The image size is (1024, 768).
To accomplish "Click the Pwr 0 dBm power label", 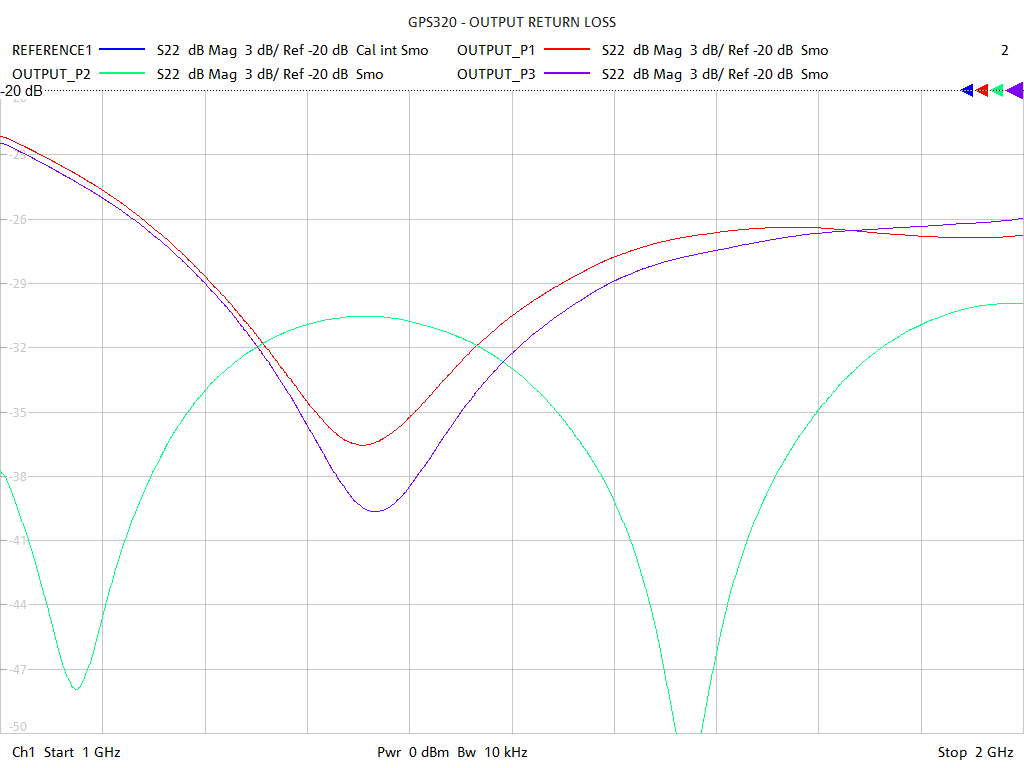I will (x=413, y=752).
